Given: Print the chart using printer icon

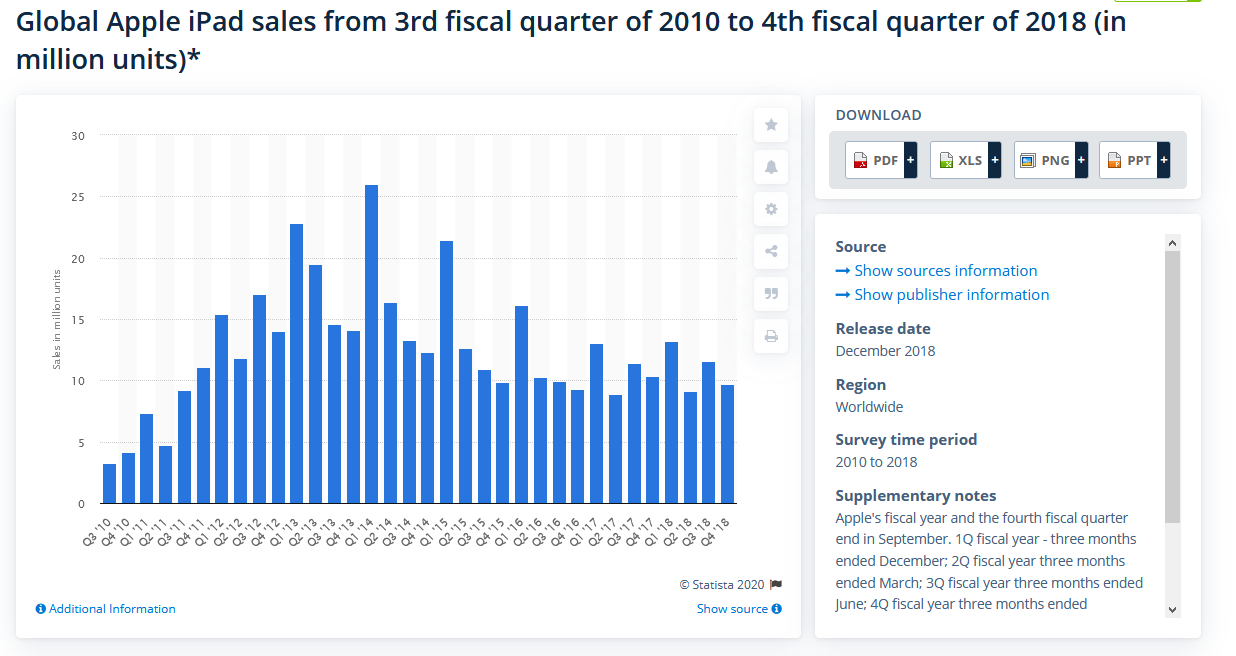Looking at the screenshot, I should point(771,336).
